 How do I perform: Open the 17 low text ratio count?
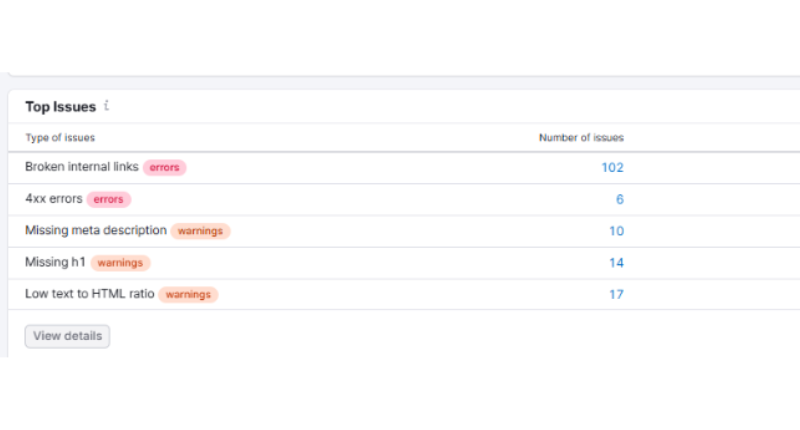click(616, 295)
